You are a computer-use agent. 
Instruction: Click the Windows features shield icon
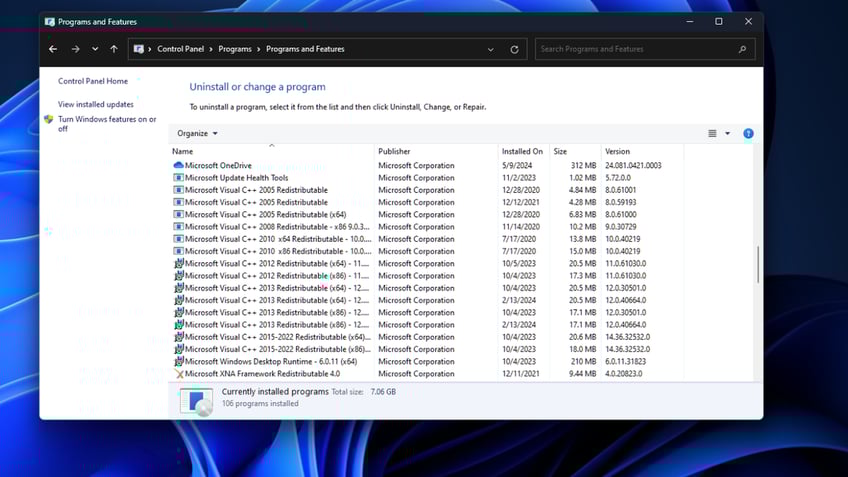(49, 120)
